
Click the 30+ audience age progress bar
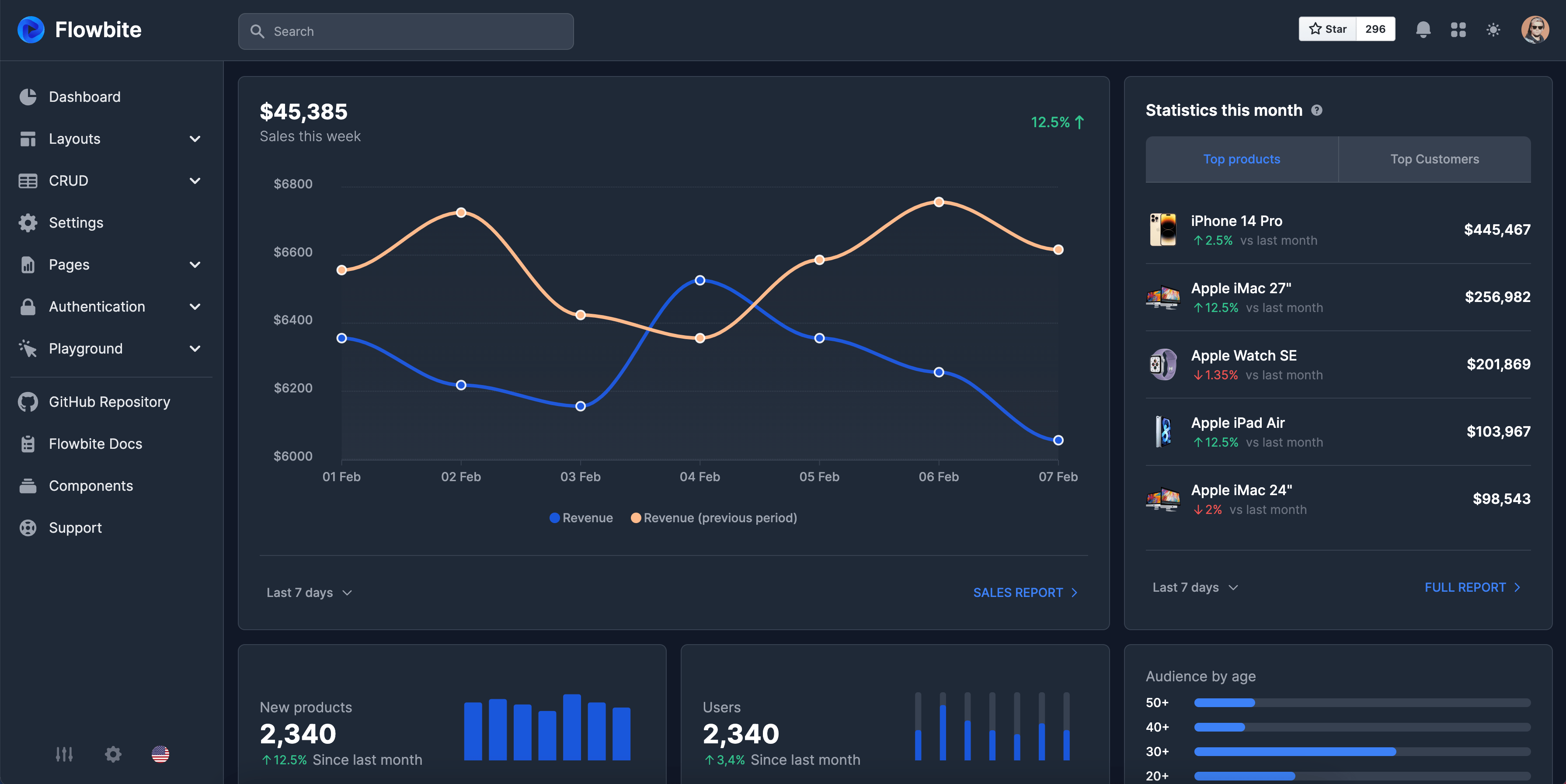click(1362, 752)
